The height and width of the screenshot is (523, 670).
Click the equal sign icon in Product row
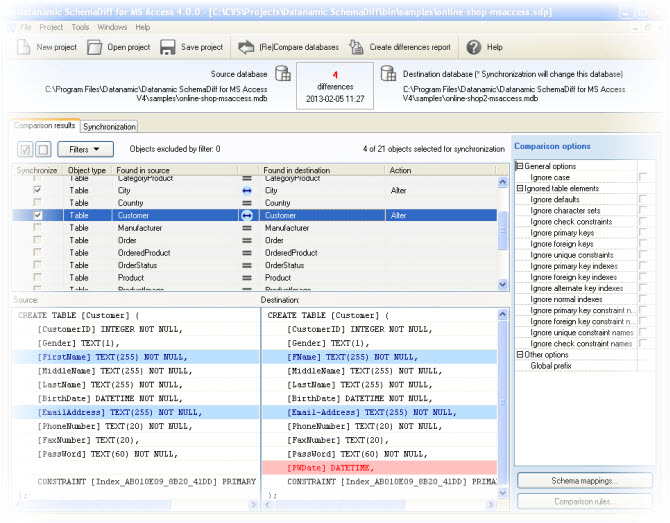[247, 277]
